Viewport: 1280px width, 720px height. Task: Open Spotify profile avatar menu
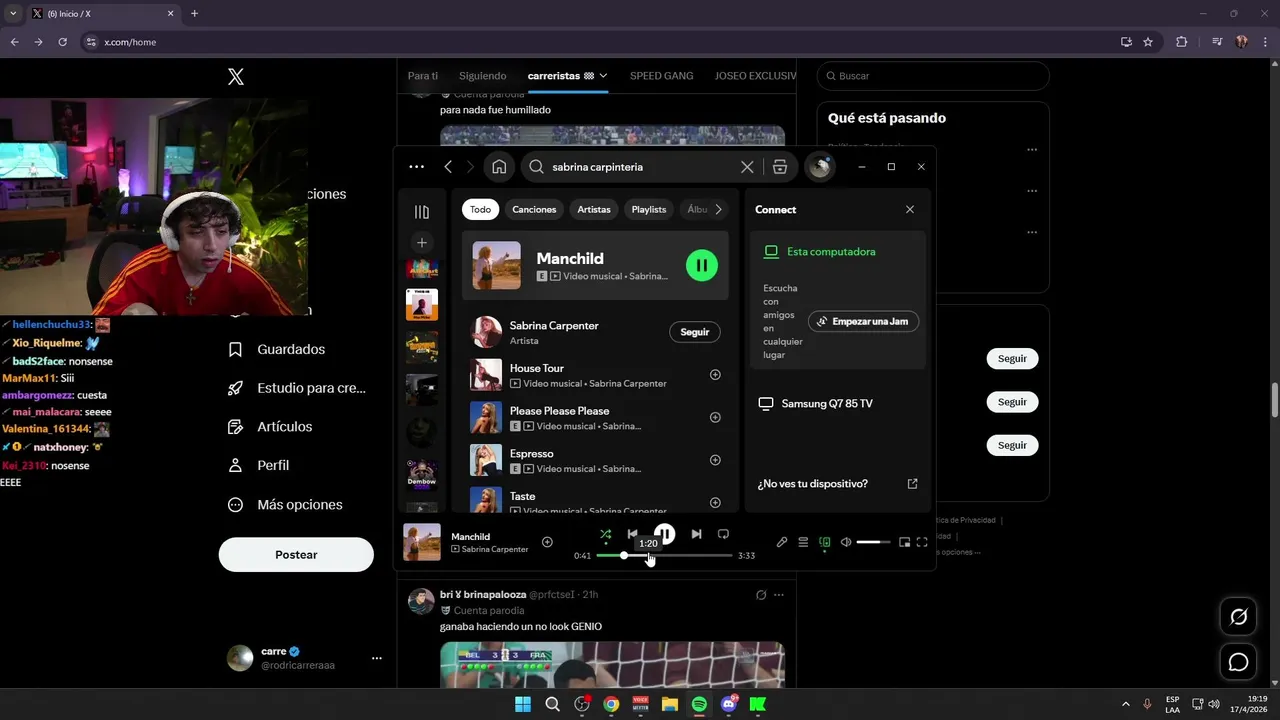(820, 167)
